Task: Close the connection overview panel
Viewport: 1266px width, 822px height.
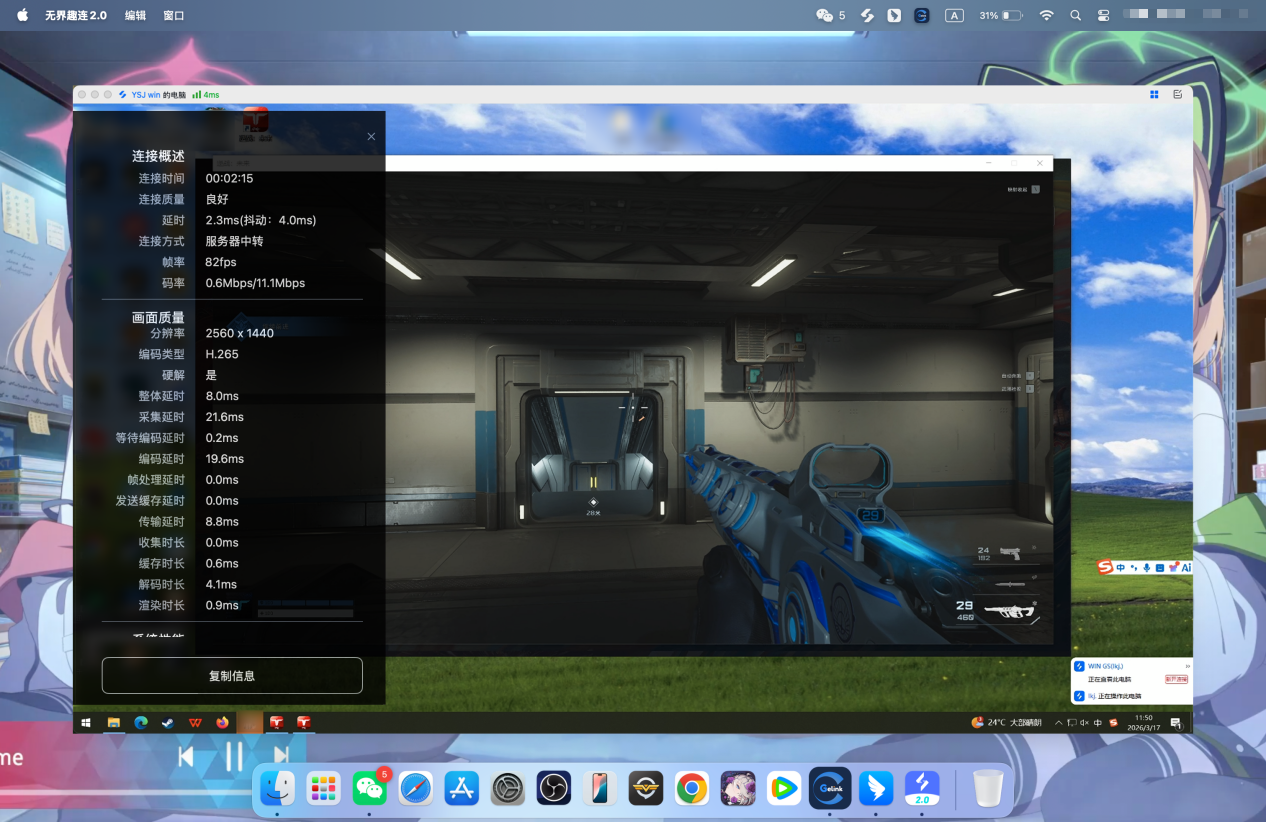Action: (371, 137)
